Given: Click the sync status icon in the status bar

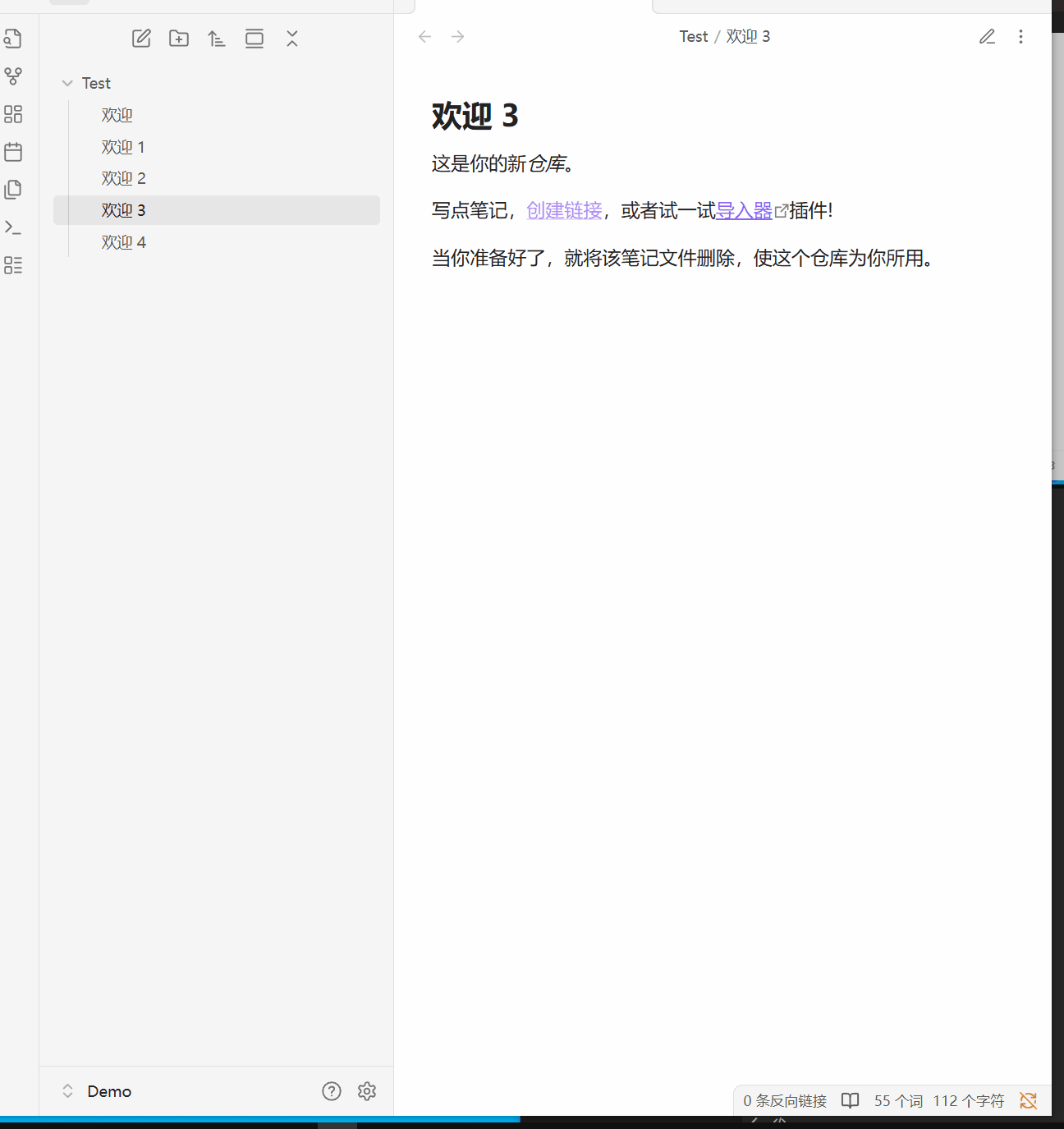Looking at the screenshot, I should 1028,1101.
